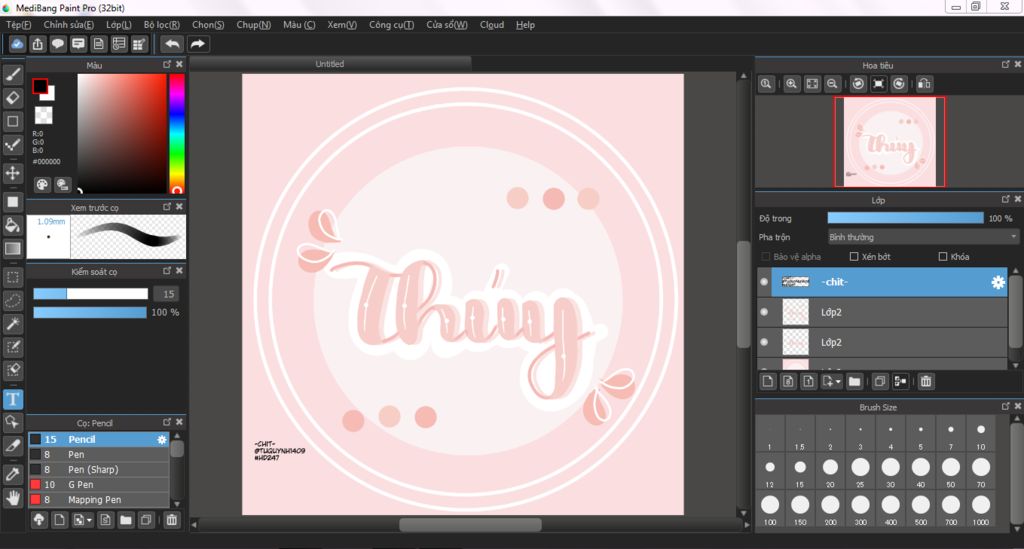
Task: Toggle visibility of first Lớp2 layer
Action: pos(764,312)
